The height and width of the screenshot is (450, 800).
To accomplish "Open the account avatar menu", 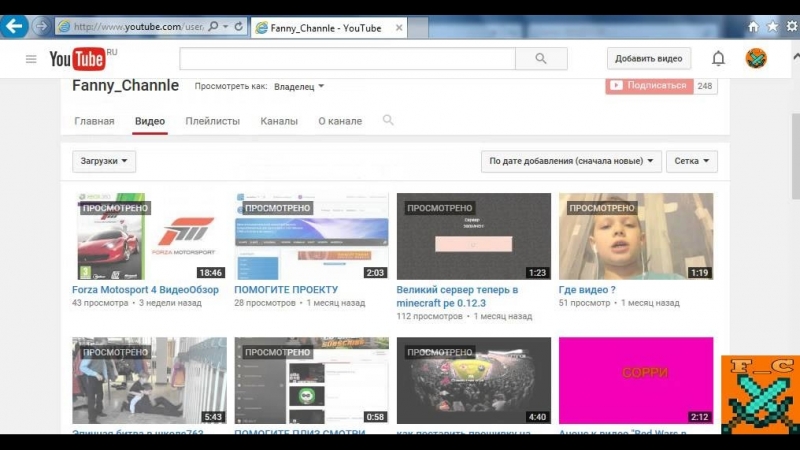I will tap(756, 59).
